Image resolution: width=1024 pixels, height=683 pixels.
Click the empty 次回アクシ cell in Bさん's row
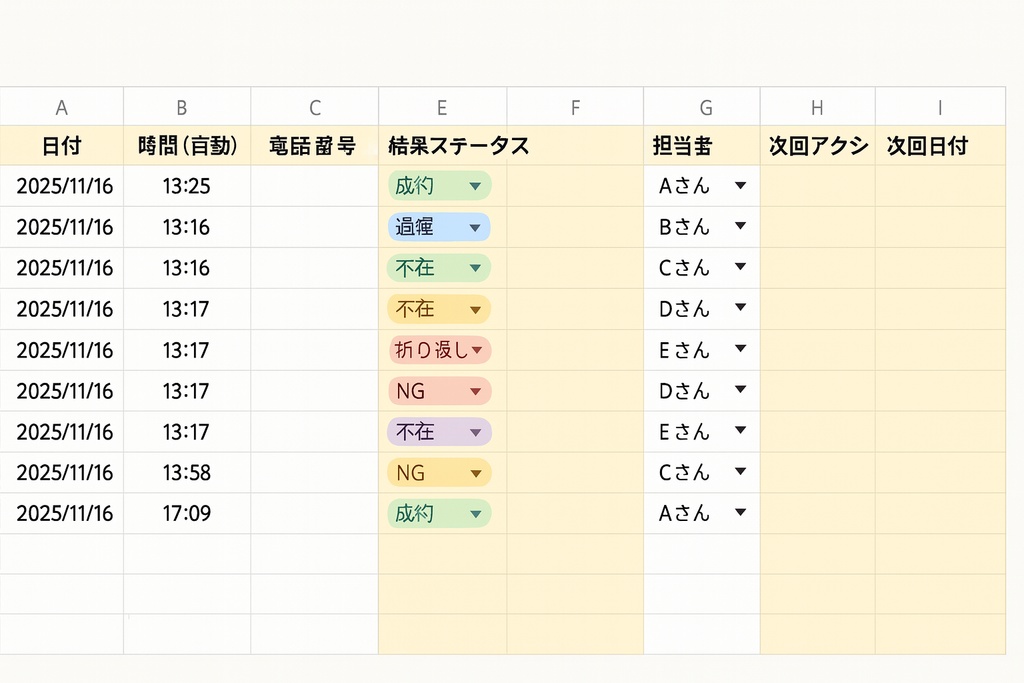coord(818,227)
